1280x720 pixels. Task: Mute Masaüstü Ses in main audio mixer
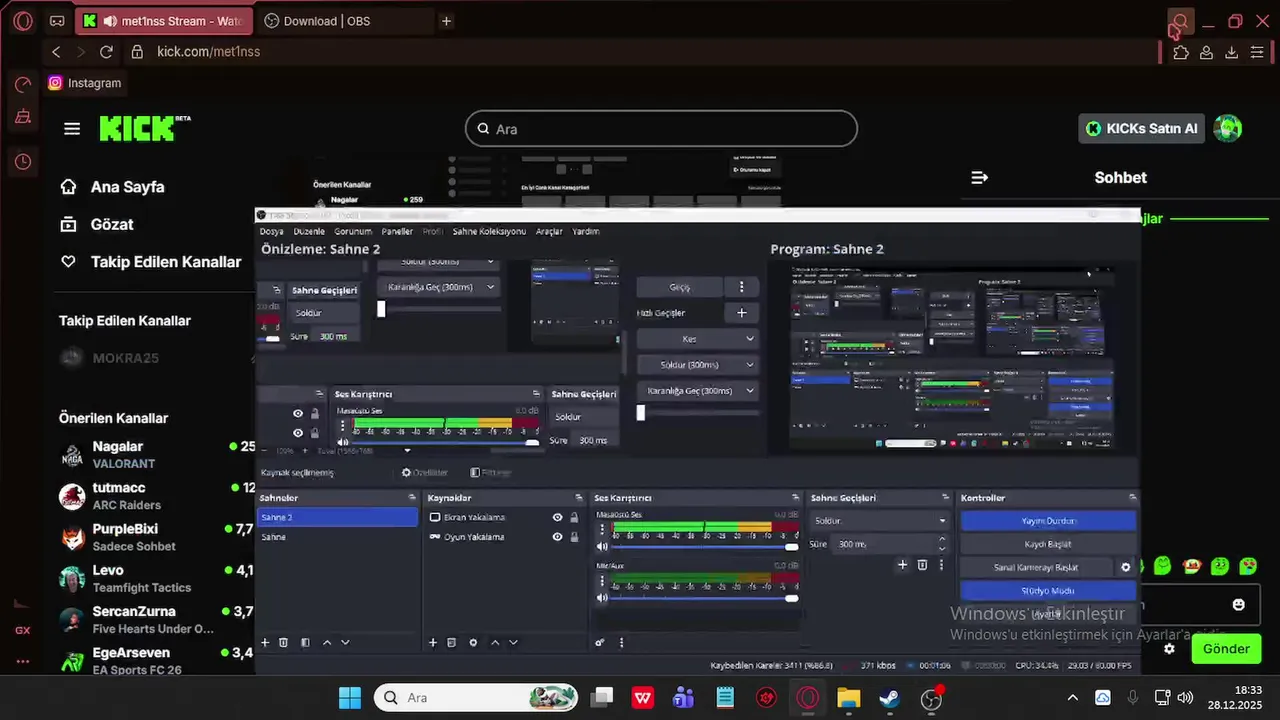pos(602,547)
